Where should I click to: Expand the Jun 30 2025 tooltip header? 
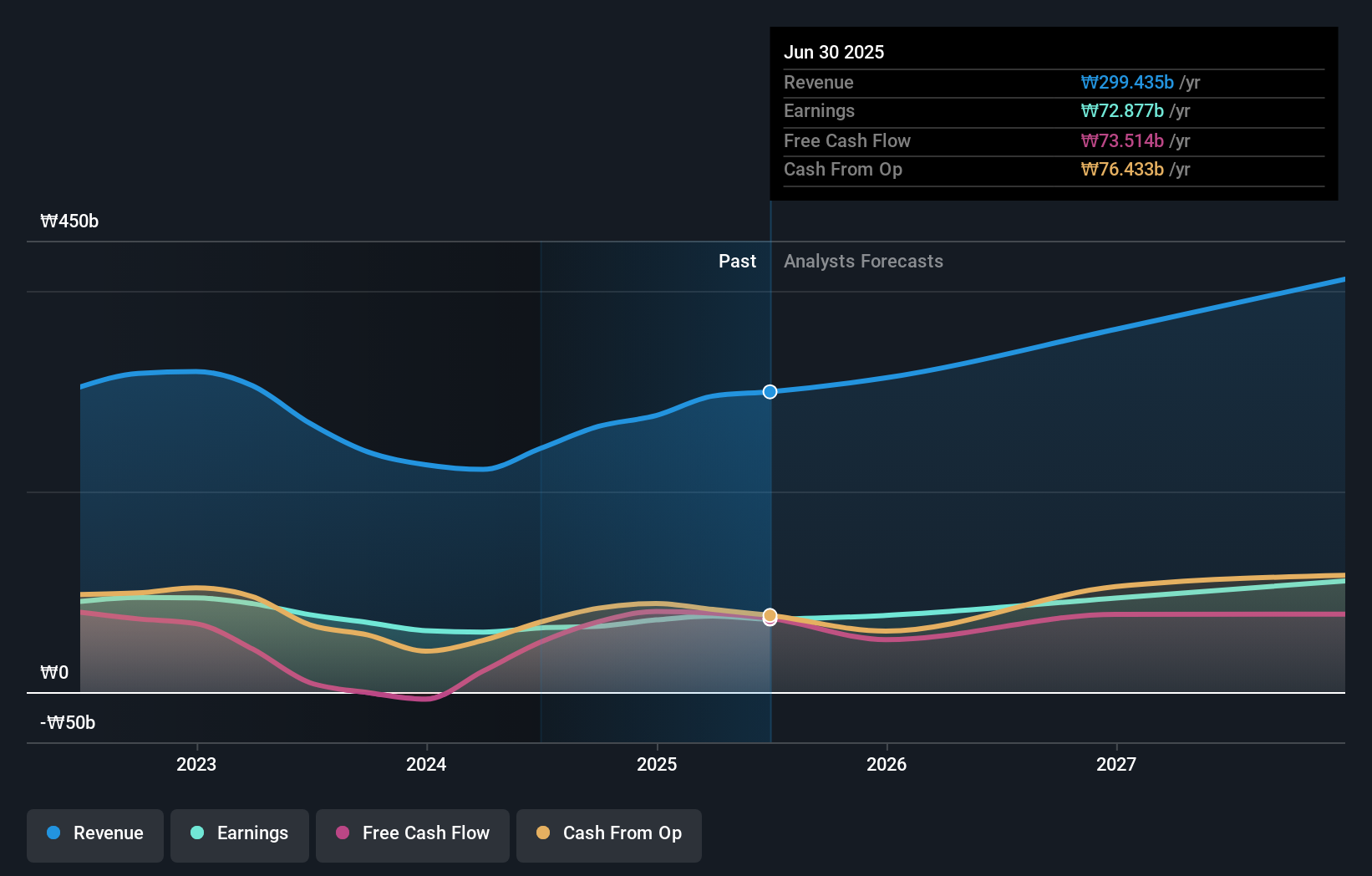pos(834,52)
